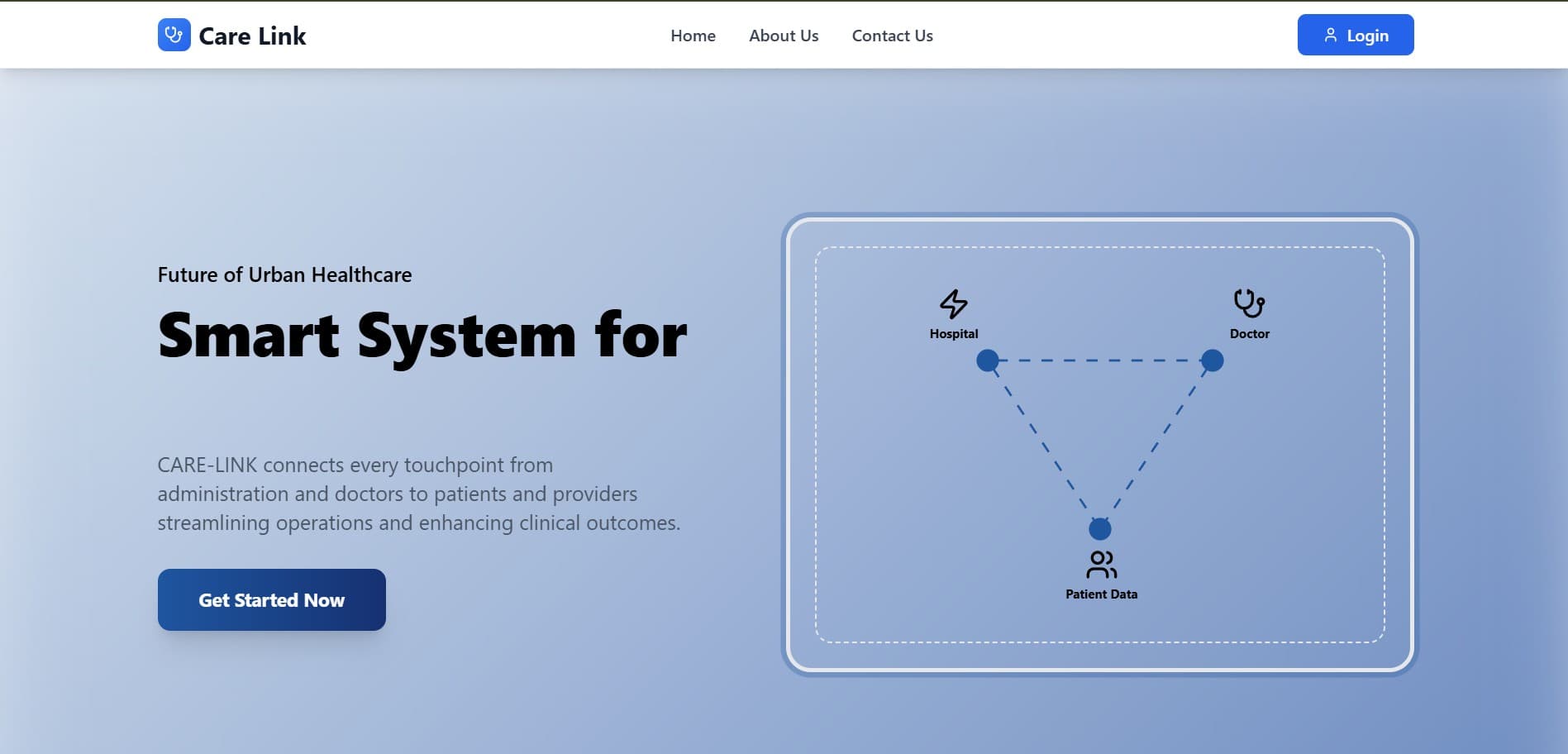The width and height of the screenshot is (1568, 754).
Task: Select the Patient Data node dot
Action: 1099,528
